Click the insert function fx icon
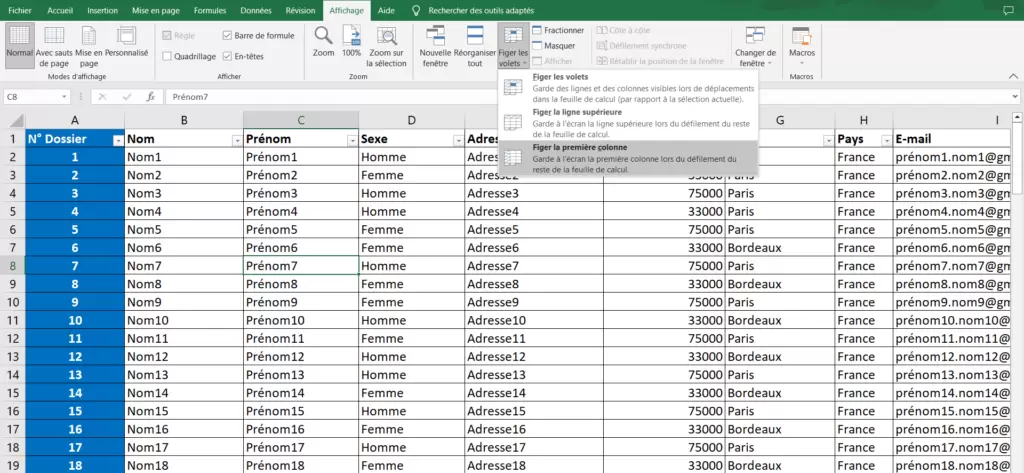Image resolution: width=1024 pixels, height=473 pixels. (x=150, y=97)
